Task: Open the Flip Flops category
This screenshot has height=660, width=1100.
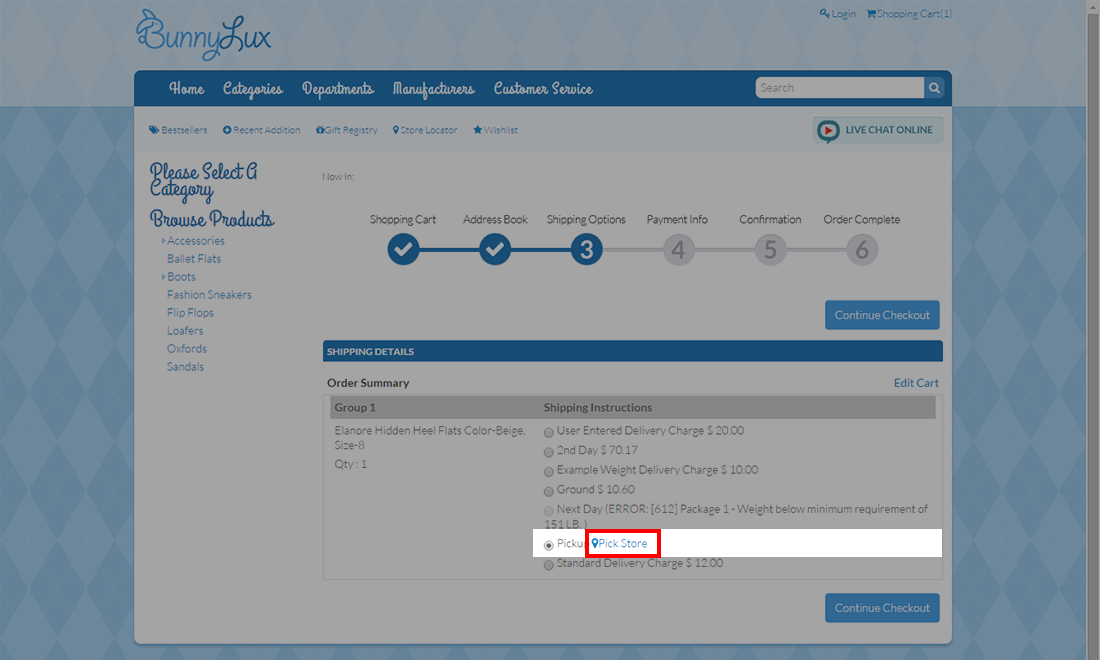Action: (190, 313)
